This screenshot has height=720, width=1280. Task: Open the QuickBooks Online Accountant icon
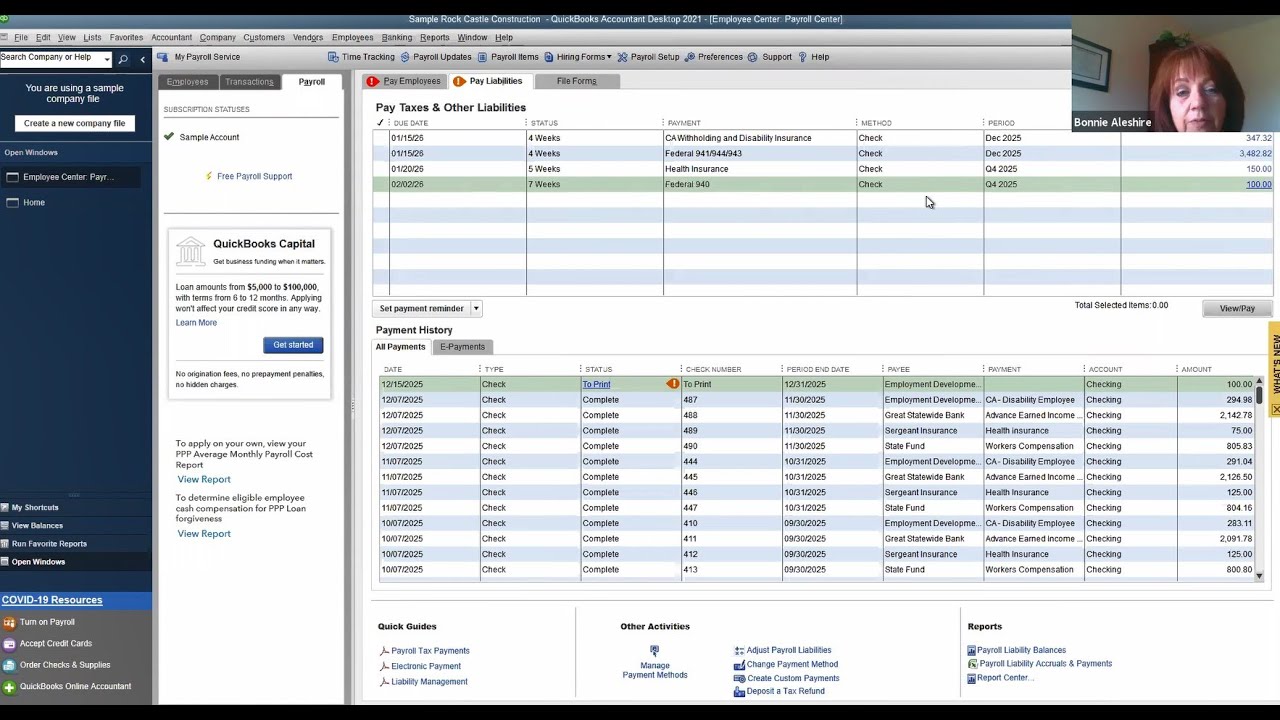pos(9,687)
